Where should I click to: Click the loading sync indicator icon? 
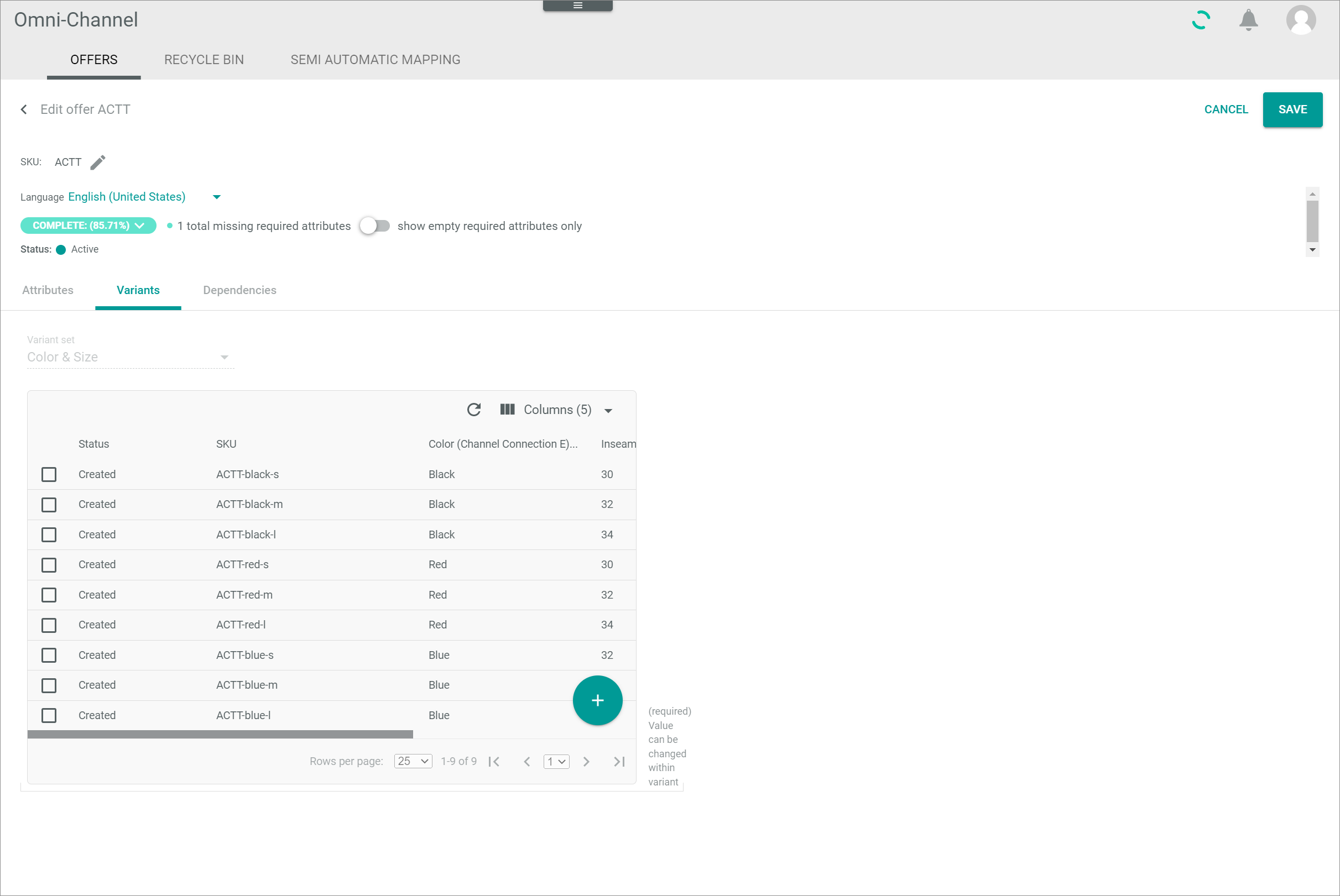pos(1201,20)
